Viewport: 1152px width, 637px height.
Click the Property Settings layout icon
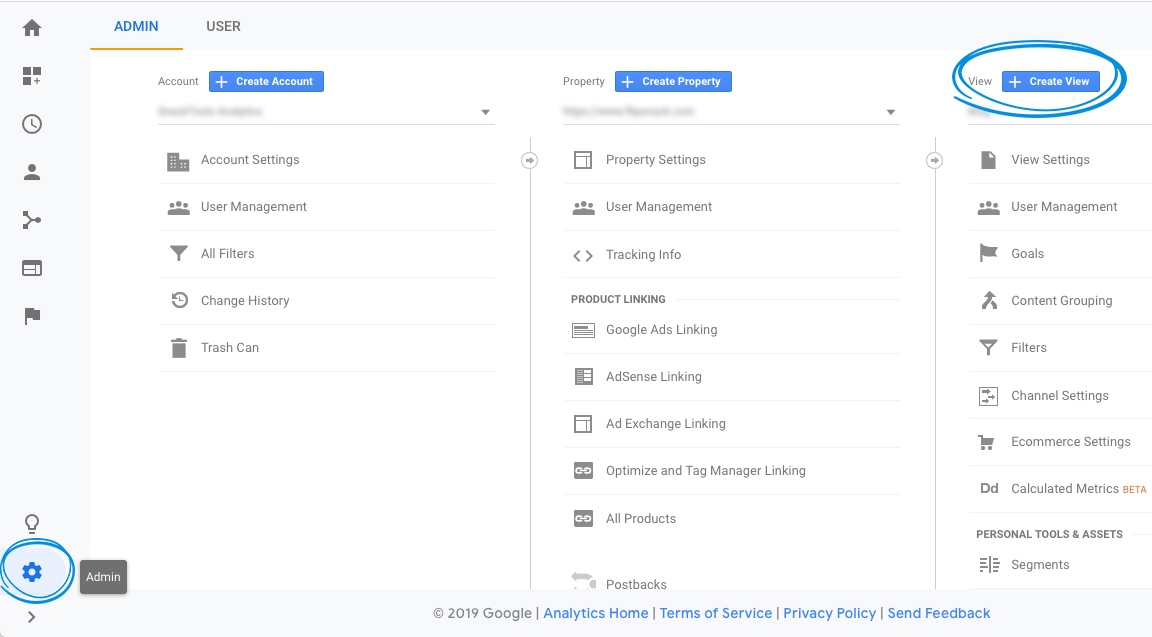coord(583,160)
